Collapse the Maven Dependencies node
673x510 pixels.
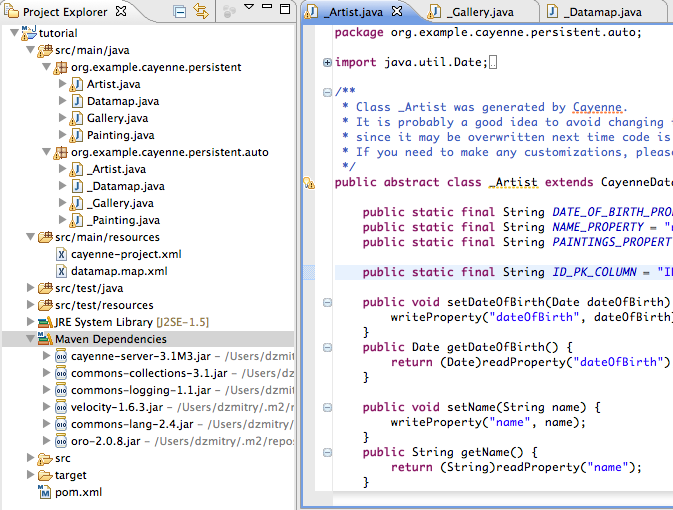pos(31,339)
